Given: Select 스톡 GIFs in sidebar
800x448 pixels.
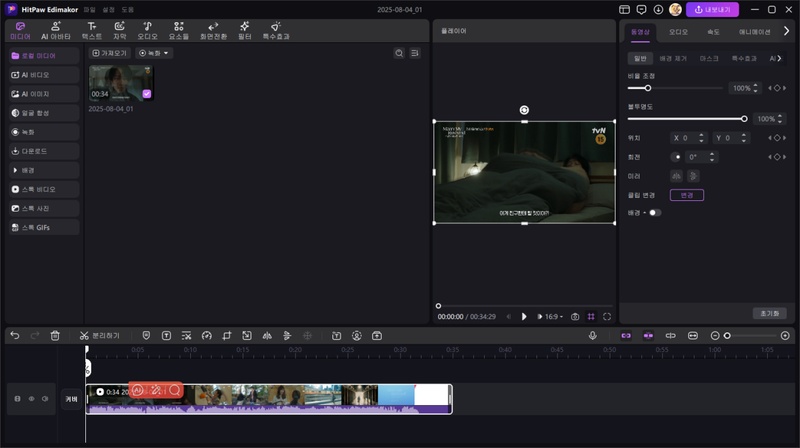Looking at the screenshot, I should tap(44, 228).
